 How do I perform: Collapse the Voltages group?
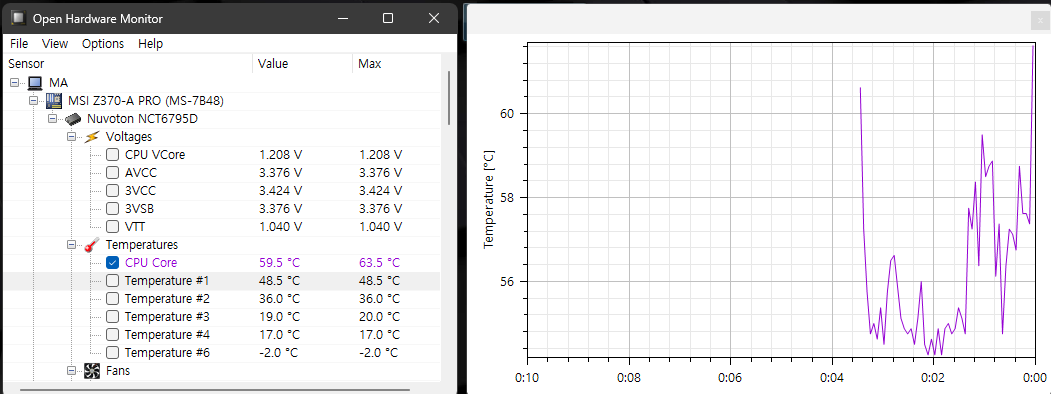72,137
